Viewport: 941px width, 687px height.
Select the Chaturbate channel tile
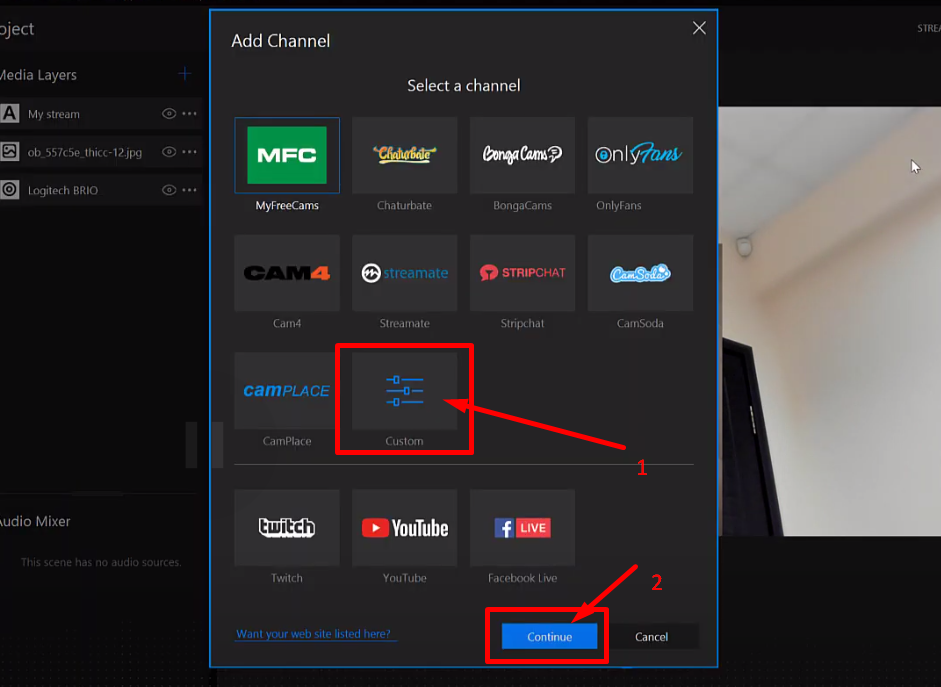coord(404,155)
